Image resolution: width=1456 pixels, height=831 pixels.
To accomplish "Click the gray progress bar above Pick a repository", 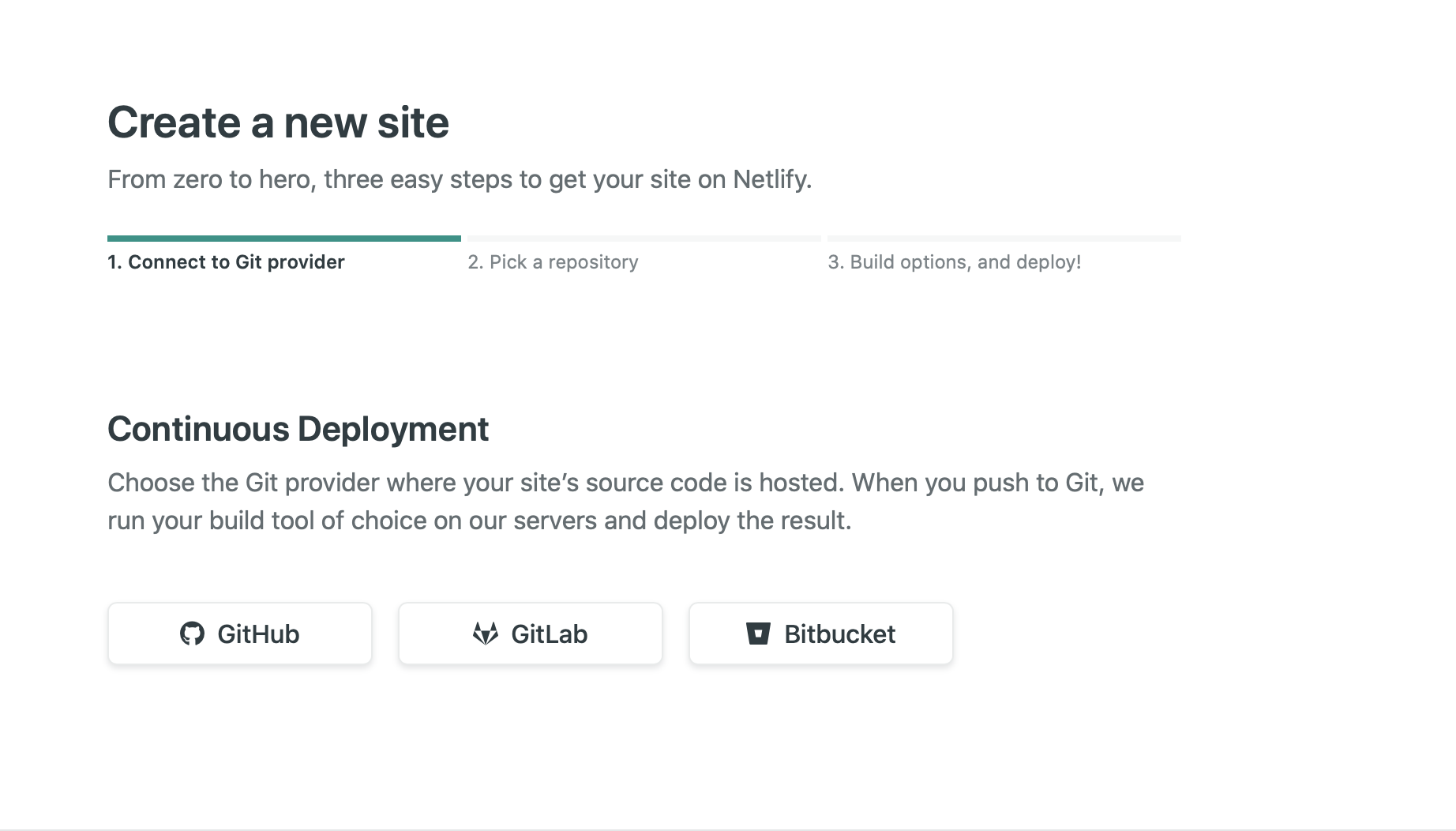I will coord(644,238).
